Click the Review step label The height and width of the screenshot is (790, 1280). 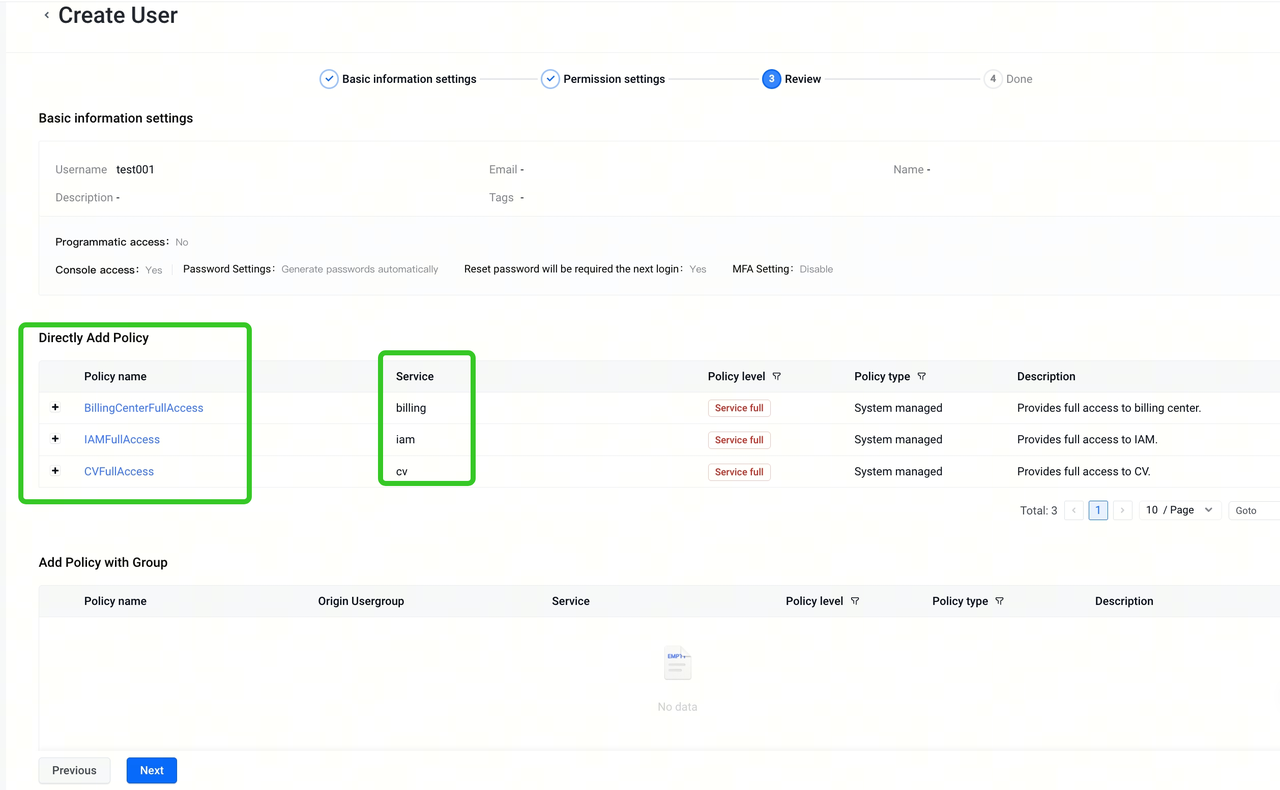(803, 79)
